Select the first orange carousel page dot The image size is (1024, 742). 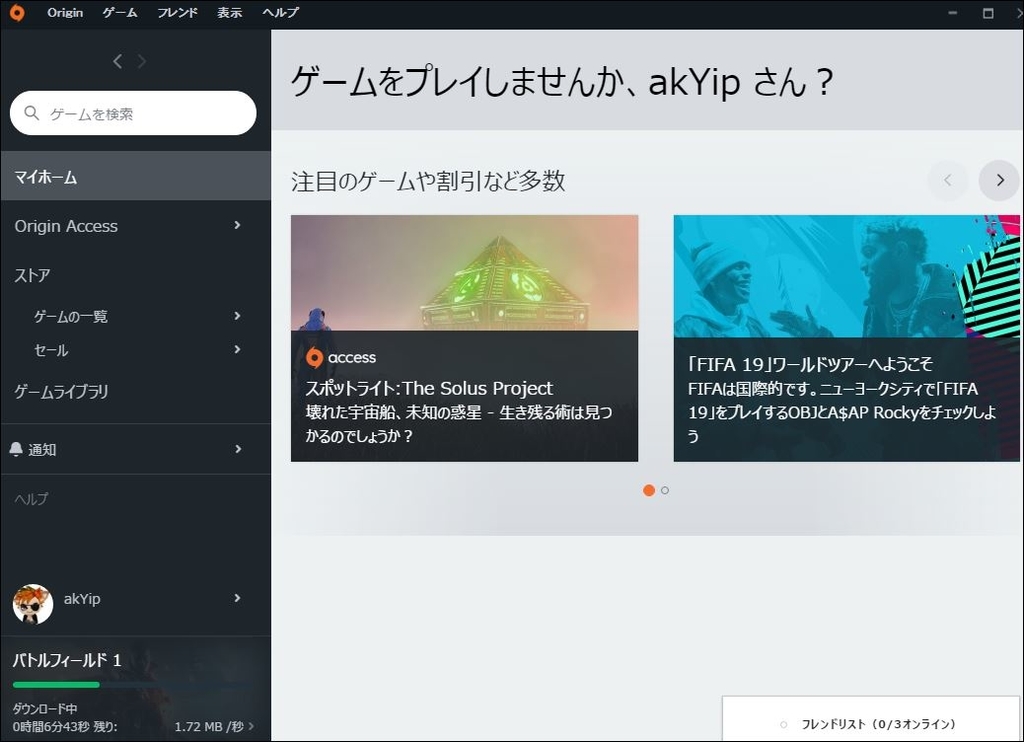click(648, 491)
